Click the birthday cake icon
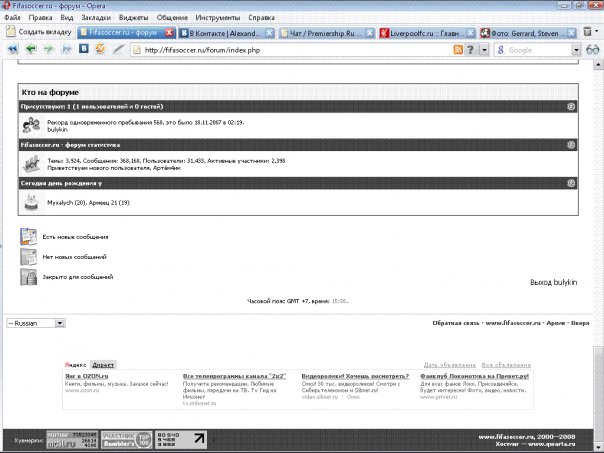 32,202
